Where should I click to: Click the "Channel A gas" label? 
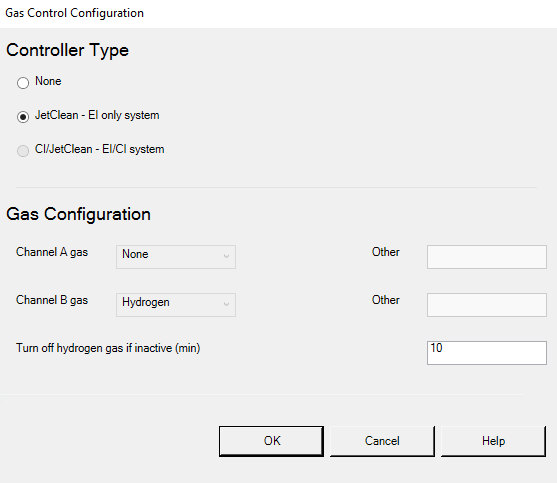(x=52, y=252)
